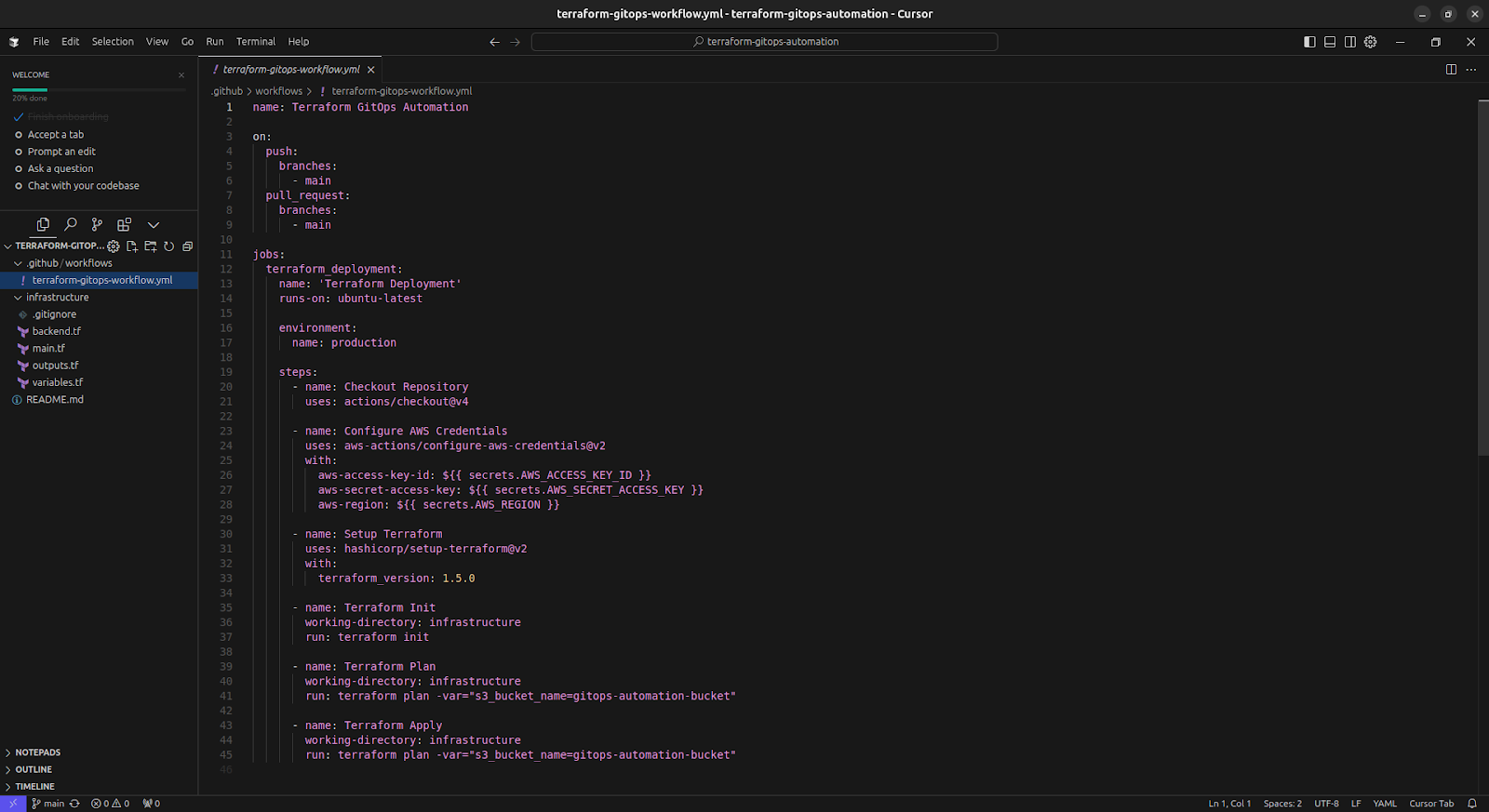The height and width of the screenshot is (812, 1489).
Task: Click 'Chat with your codebase' step
Action: 83,186
